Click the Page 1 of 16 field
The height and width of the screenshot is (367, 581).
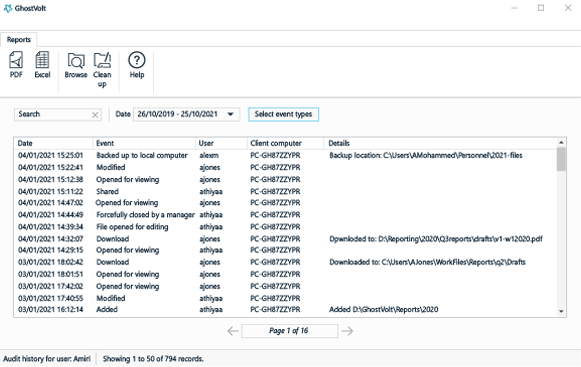pyautogui.click(x=289, y=331)
